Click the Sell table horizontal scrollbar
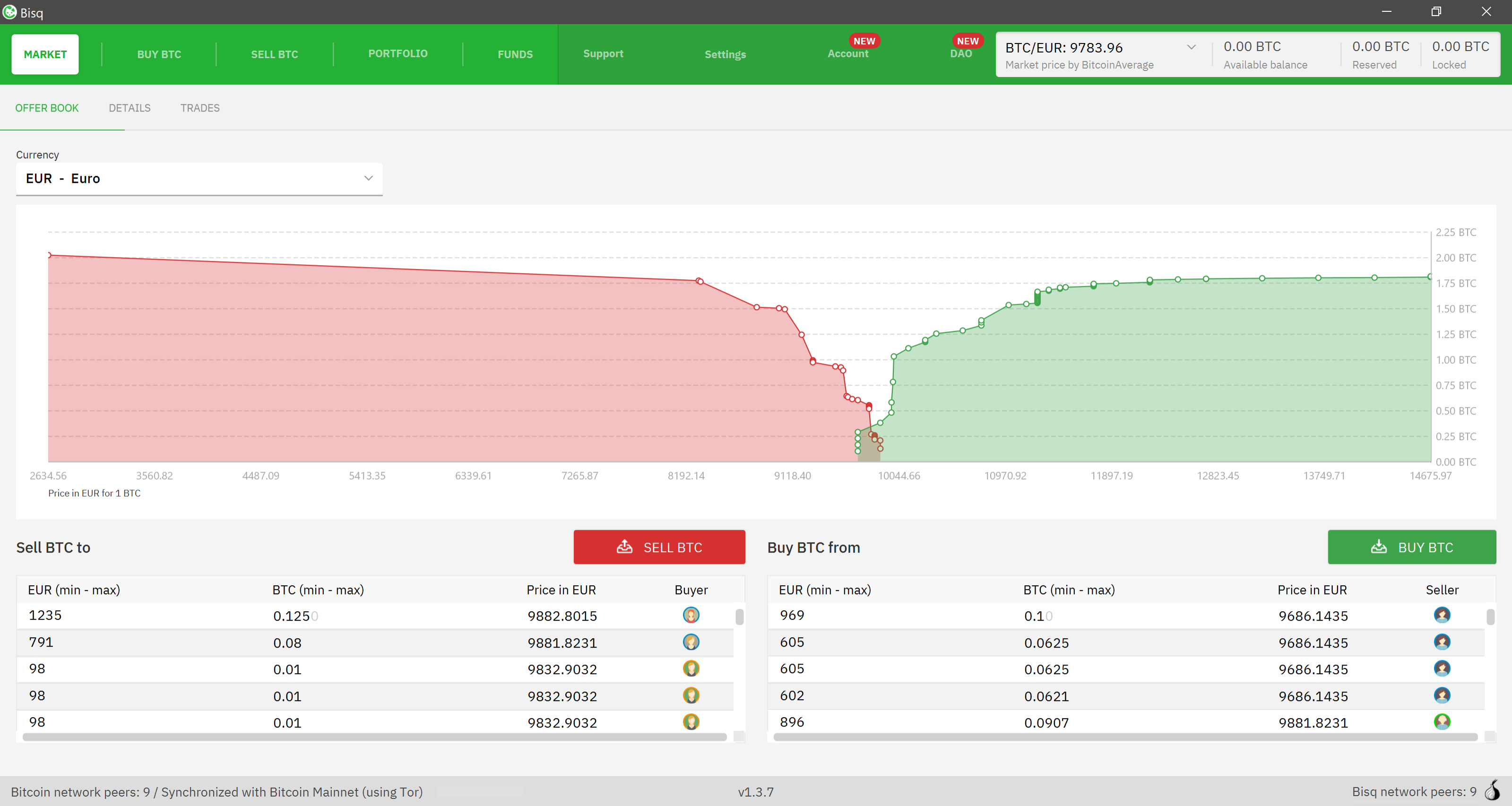This screenshot has width=1512, height=806. (374, 737)
